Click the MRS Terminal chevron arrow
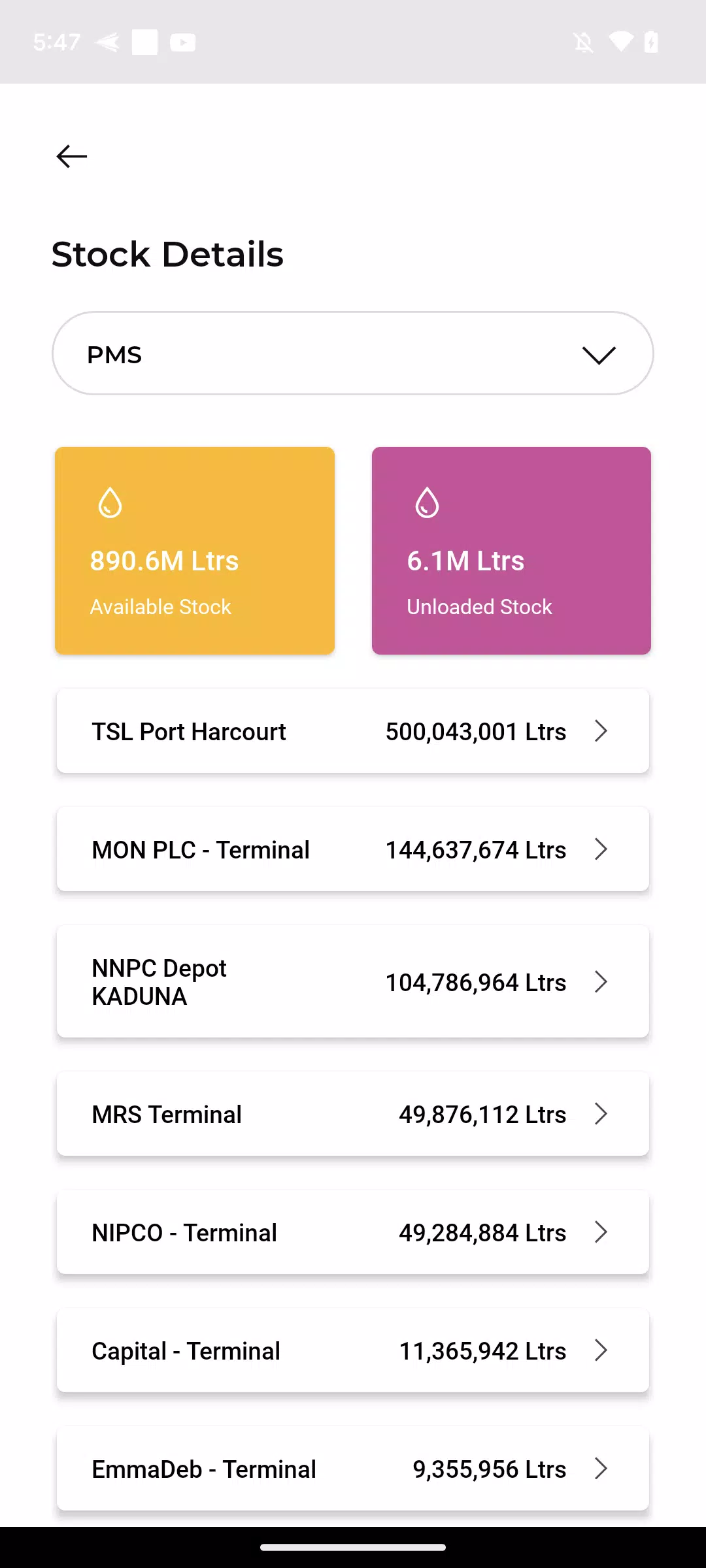Image resolution: width=706 pixels, height=1568 pixels. (601, 1114)
